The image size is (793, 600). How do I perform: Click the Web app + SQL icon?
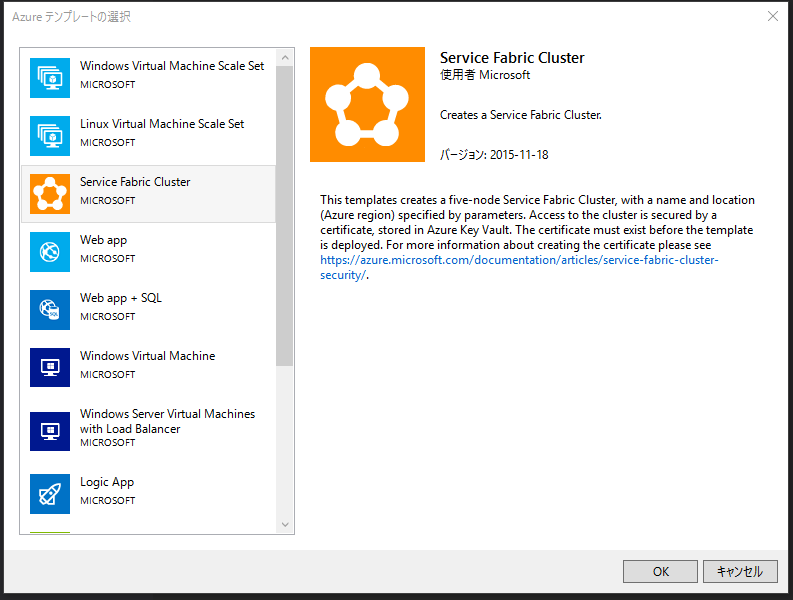click(50, 310)
